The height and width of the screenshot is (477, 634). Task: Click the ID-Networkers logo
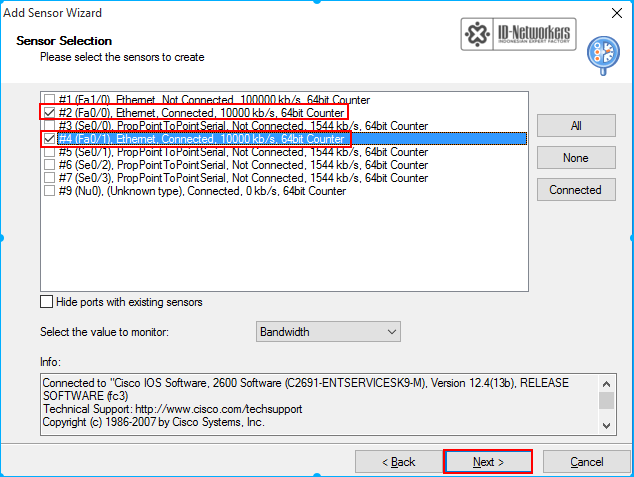[518, 34]
